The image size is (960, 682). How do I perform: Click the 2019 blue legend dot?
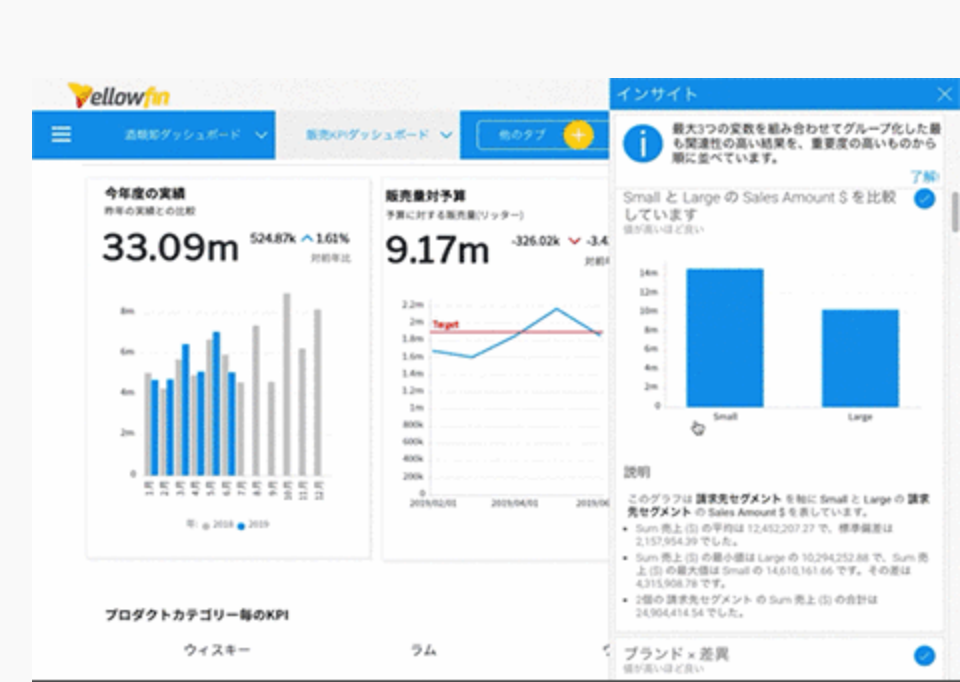pyautogui.click(x=241, y=525)
